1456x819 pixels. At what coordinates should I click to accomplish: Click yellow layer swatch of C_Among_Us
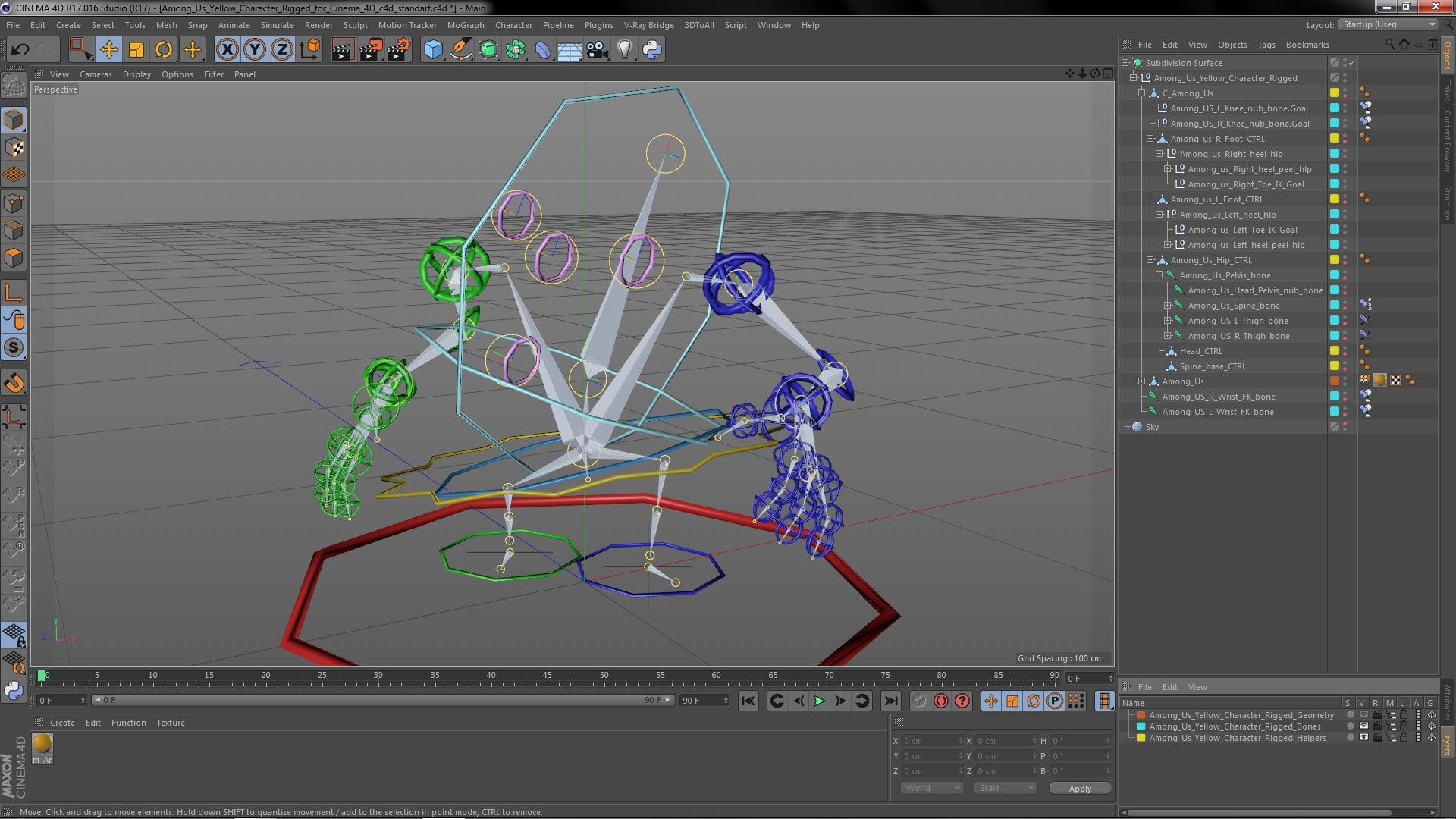1335,93
